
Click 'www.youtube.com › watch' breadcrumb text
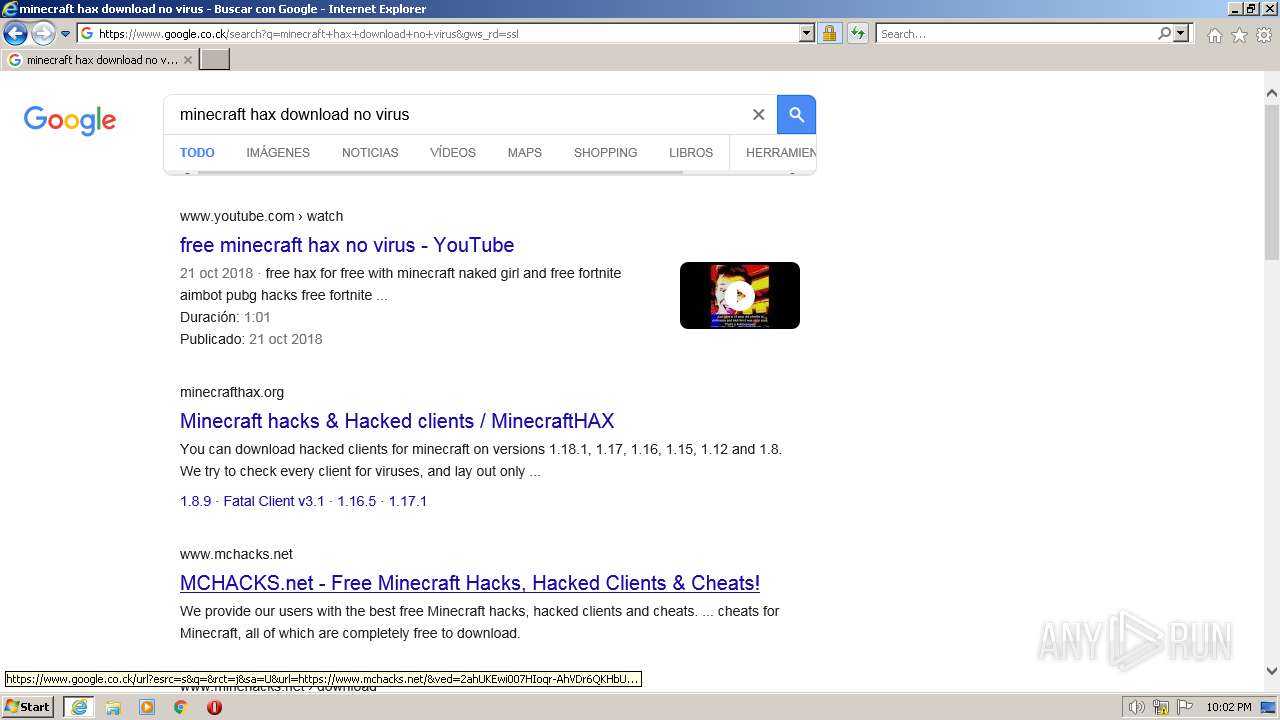click(261, 216)
